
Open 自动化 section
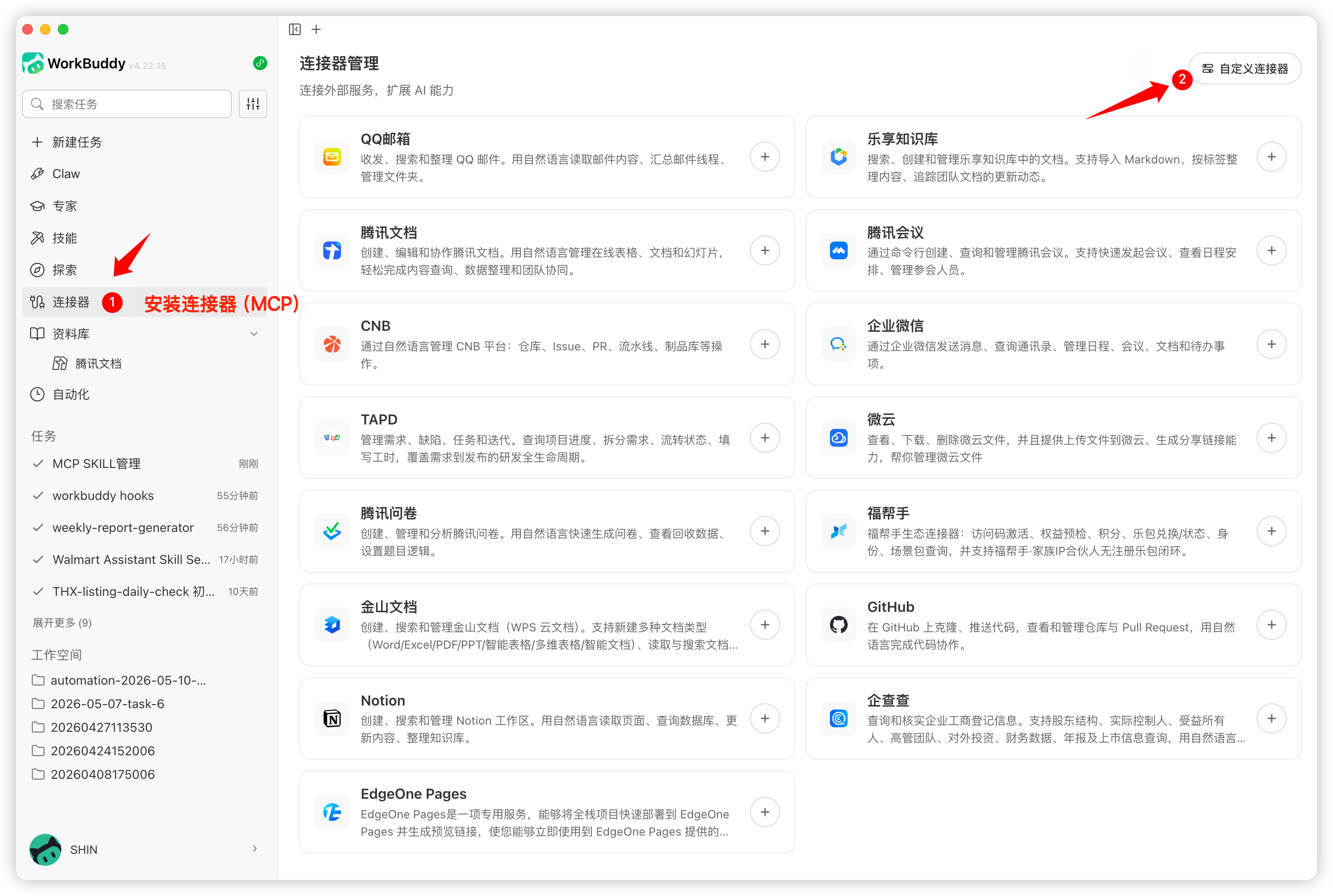coord(145,395)
